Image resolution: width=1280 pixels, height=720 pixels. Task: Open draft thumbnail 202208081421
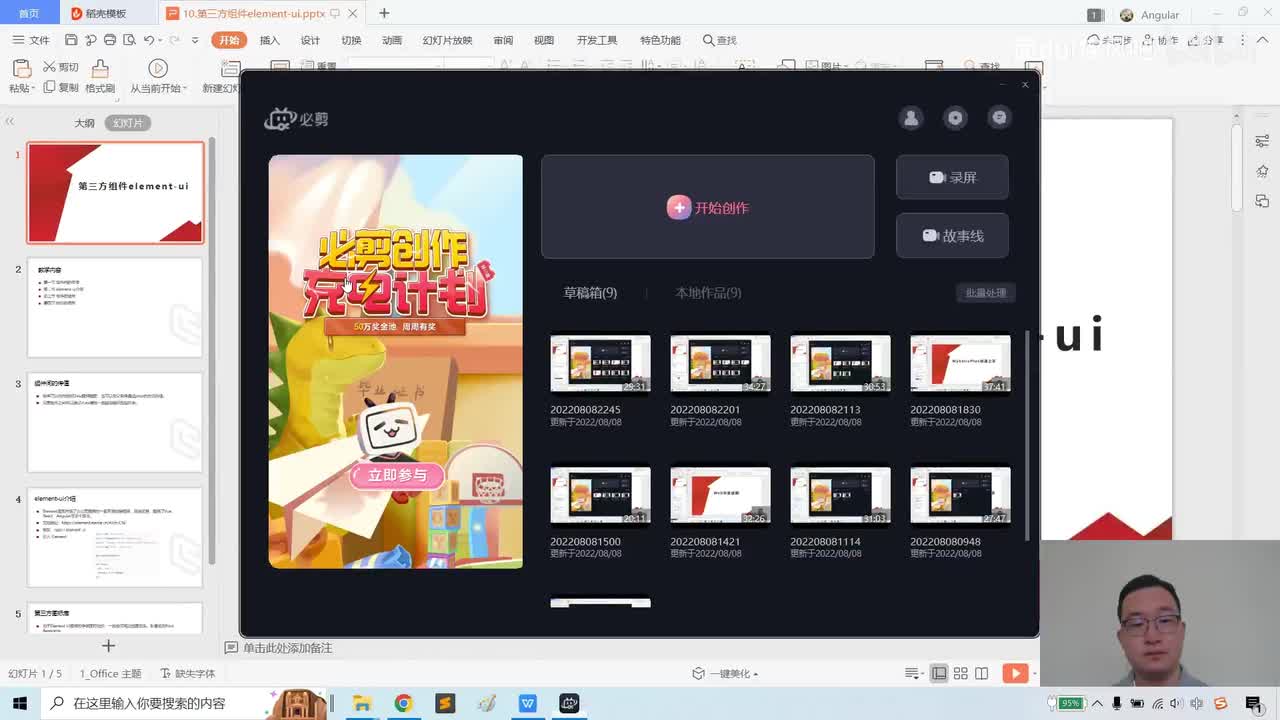click(720, 495)
